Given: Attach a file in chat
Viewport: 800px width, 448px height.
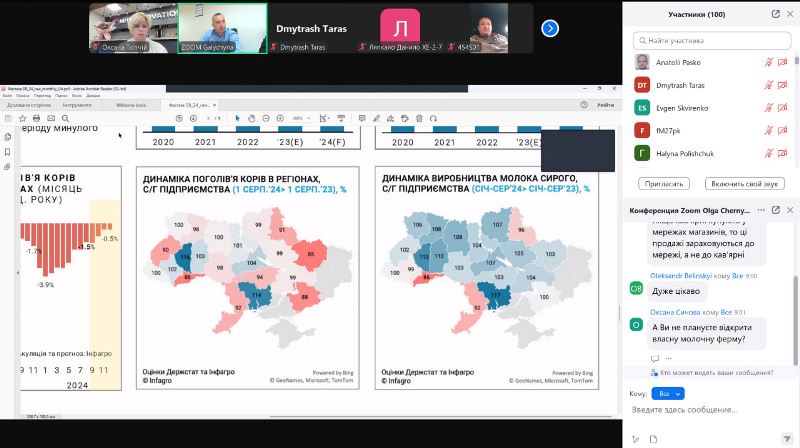Looking at the screenshot, I should [654, 439].
